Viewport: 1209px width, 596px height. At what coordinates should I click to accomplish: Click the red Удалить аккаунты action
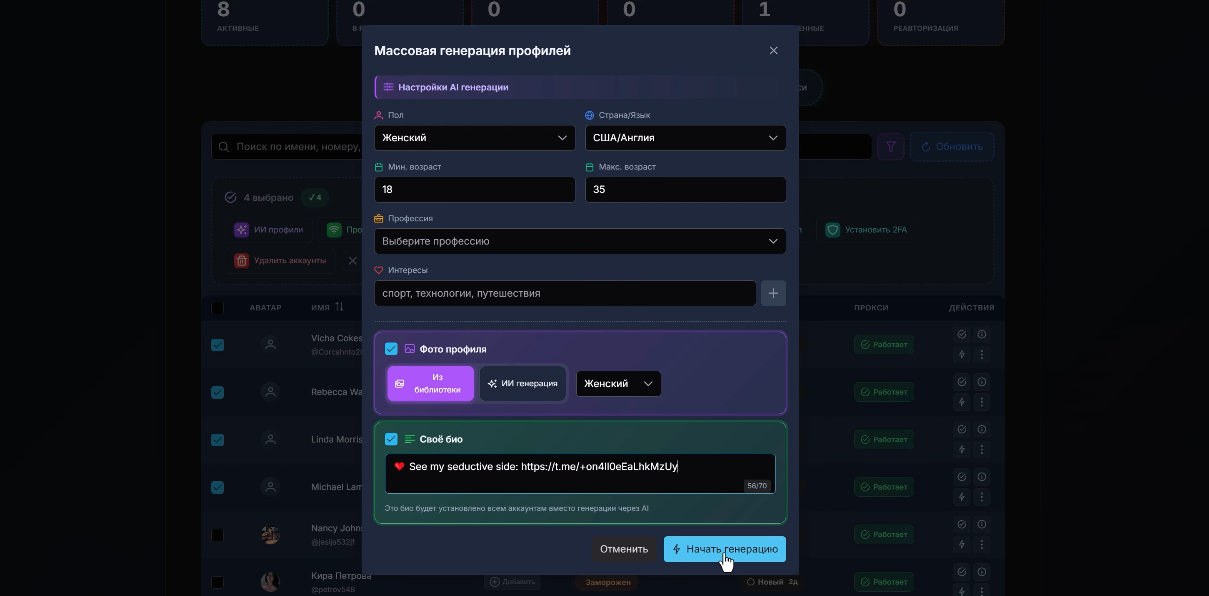pos(281,261)
